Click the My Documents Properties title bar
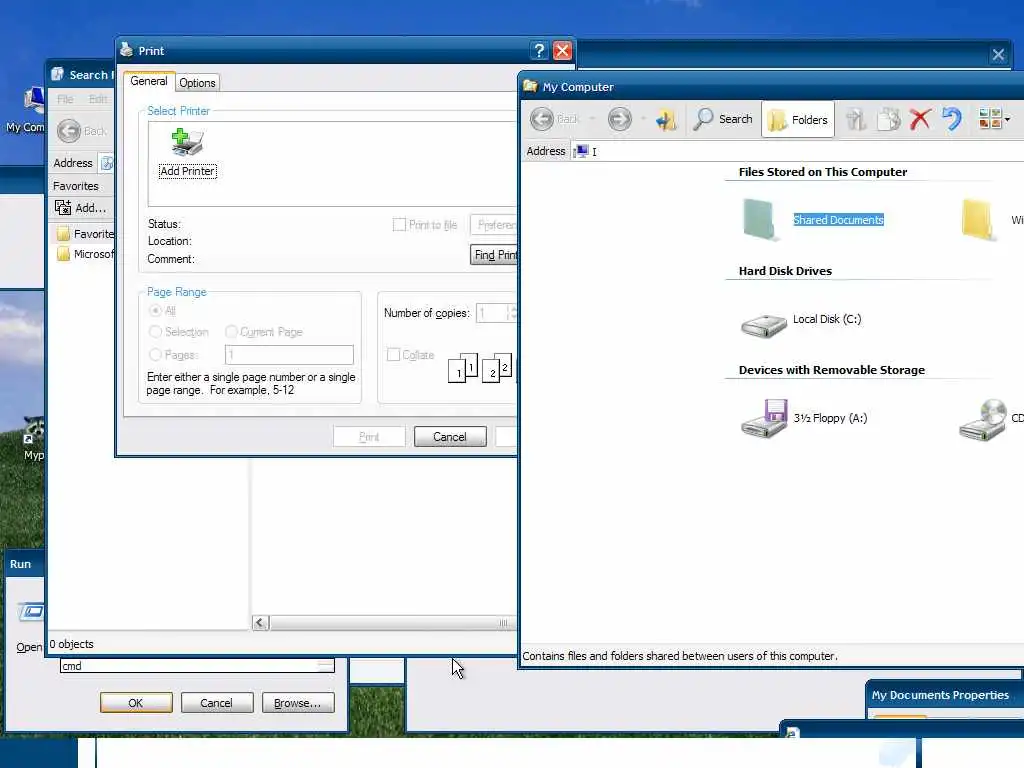This screenshot has height=768, width=1024. (945, 696)
